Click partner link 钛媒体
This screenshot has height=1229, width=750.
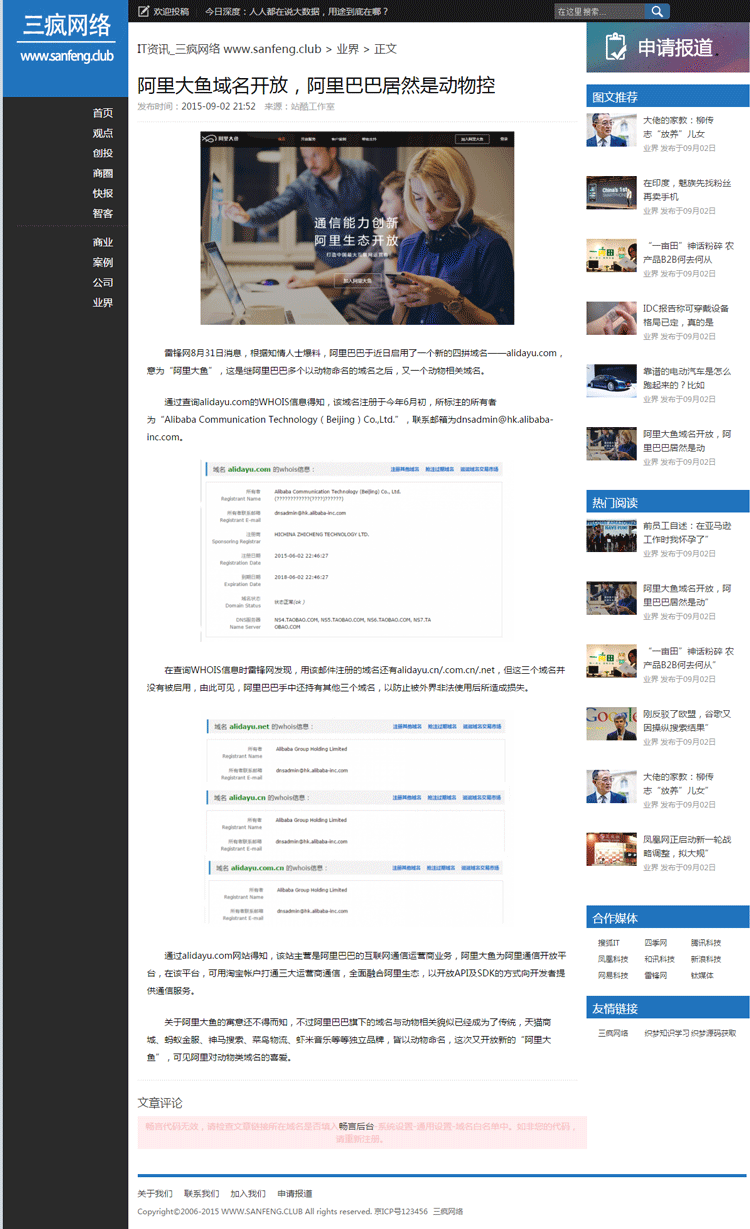[x=701, y=974]
